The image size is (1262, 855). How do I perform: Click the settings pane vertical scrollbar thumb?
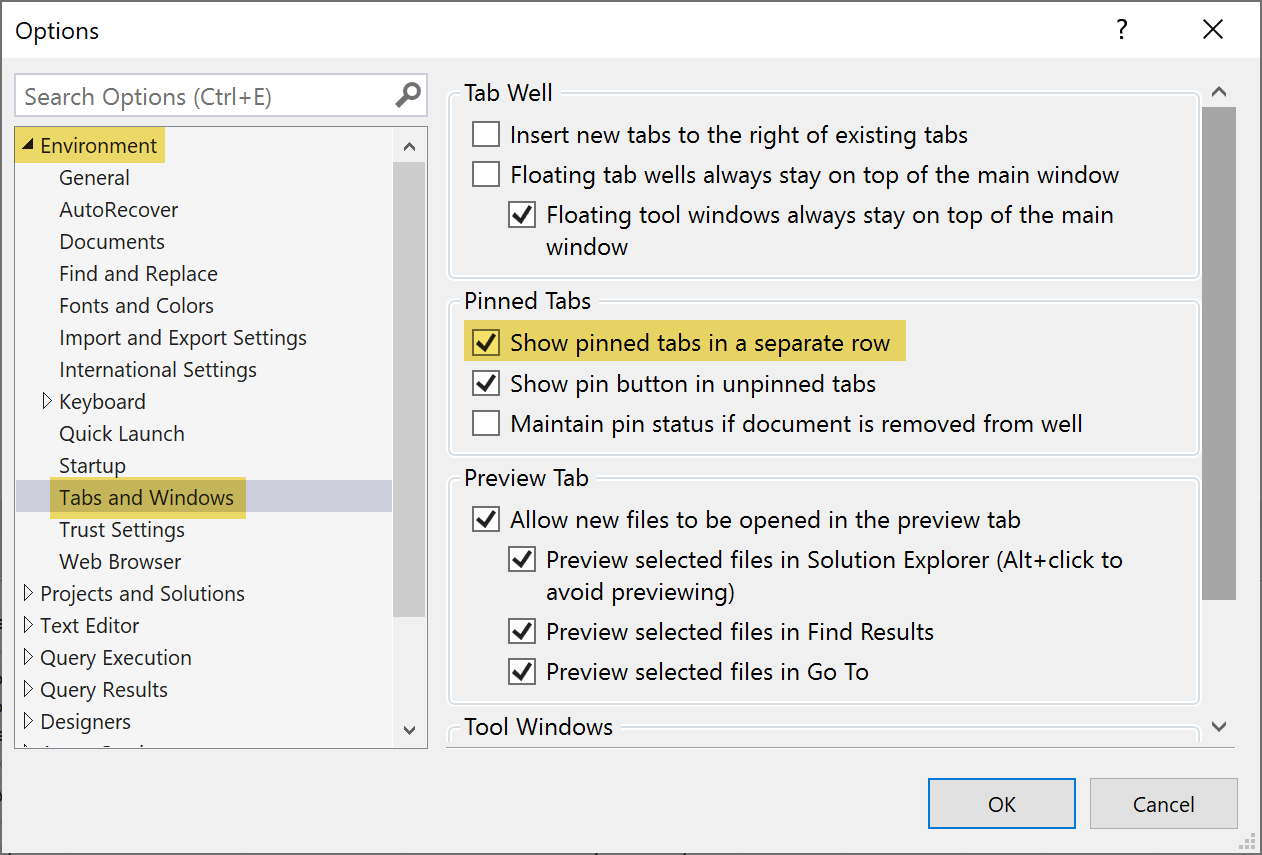tap(1219, 353)
